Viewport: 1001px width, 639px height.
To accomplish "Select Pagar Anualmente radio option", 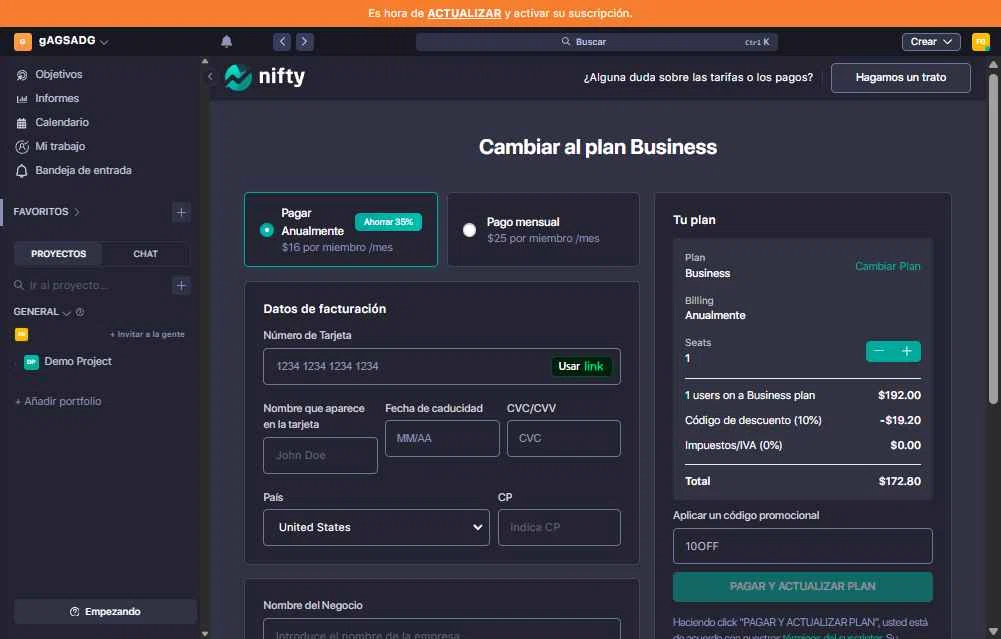I will (x=267, y=230).
